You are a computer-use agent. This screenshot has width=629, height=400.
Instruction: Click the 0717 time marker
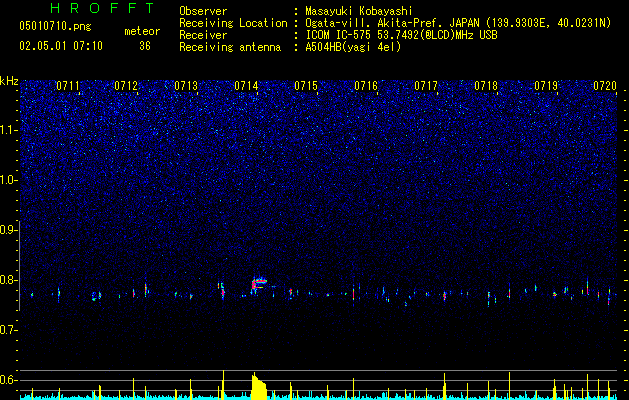pos(426,86)
